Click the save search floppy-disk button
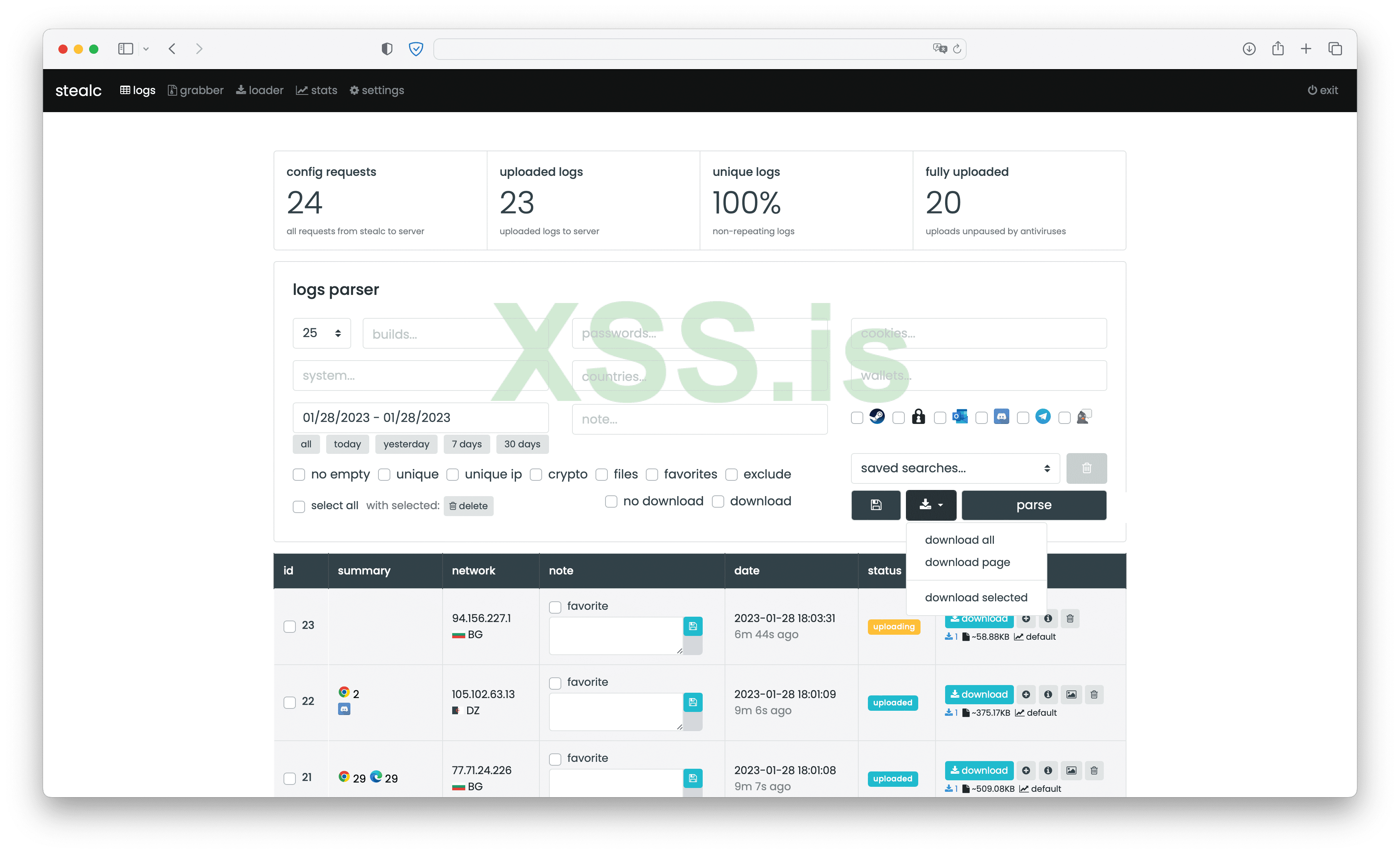The height and width of the screenshot is (854, 1400). (876, 505)
